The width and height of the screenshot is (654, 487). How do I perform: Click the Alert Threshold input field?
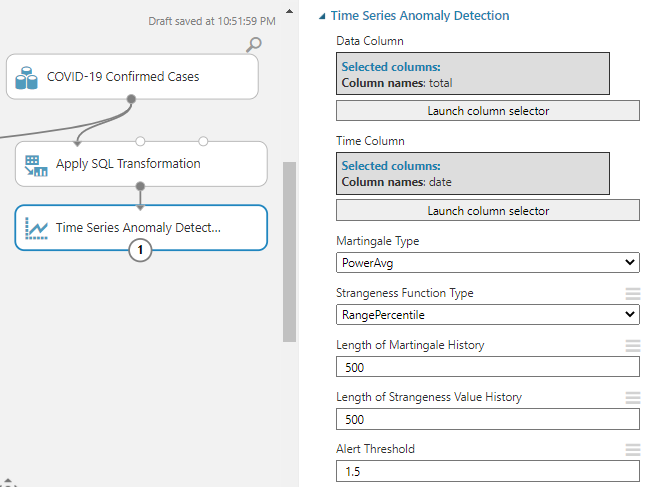[x=488, y=471]
